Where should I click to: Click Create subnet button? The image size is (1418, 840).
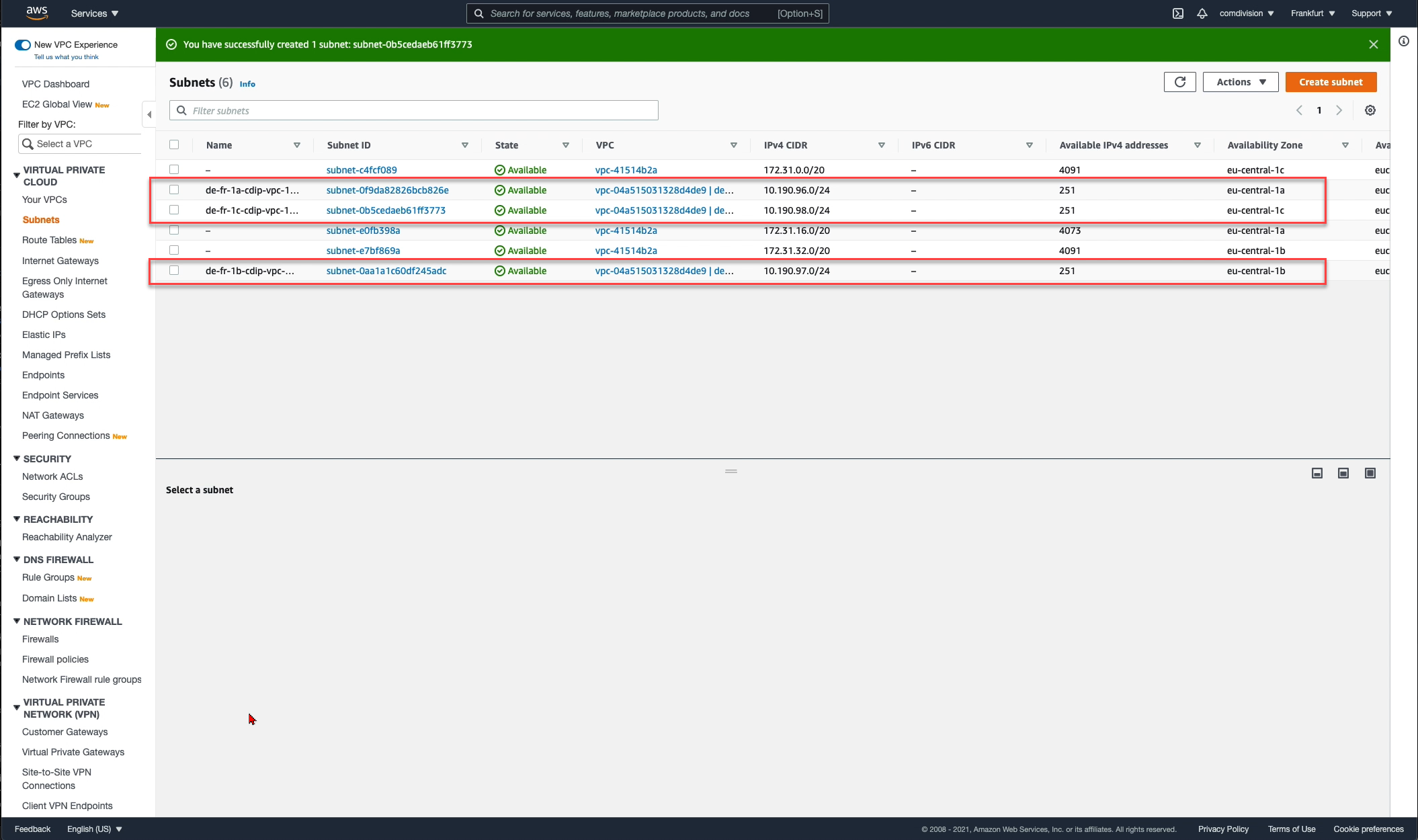[1331, 82]
